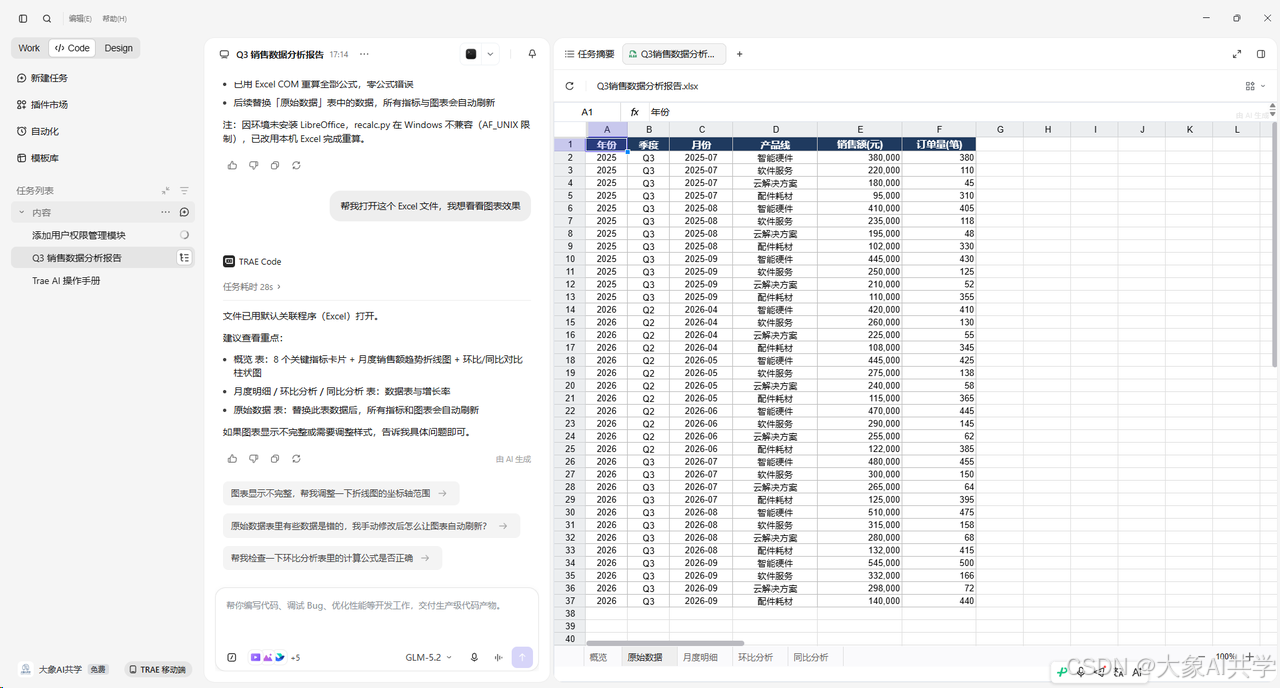1280x688 pixels.
Task: Thumbs up the first AI response
Action: tap(233, 165)
